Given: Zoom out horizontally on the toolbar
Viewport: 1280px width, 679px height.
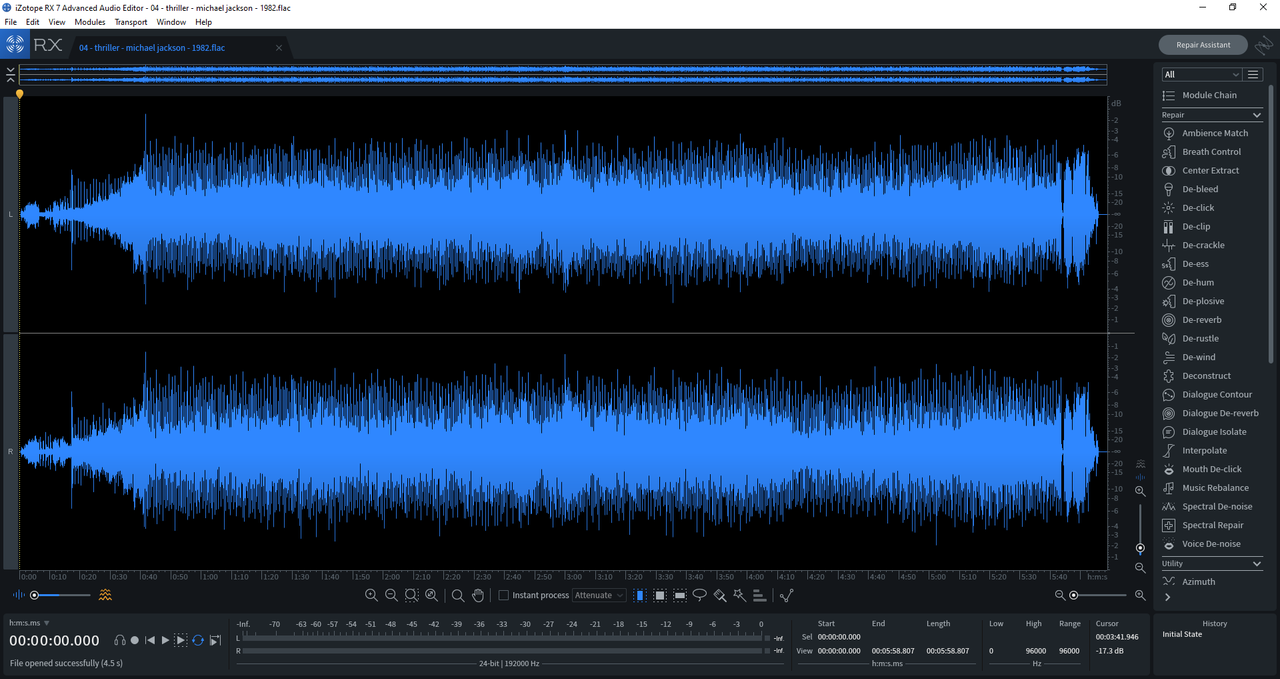Looking at the screenshot, I should 391,595.
